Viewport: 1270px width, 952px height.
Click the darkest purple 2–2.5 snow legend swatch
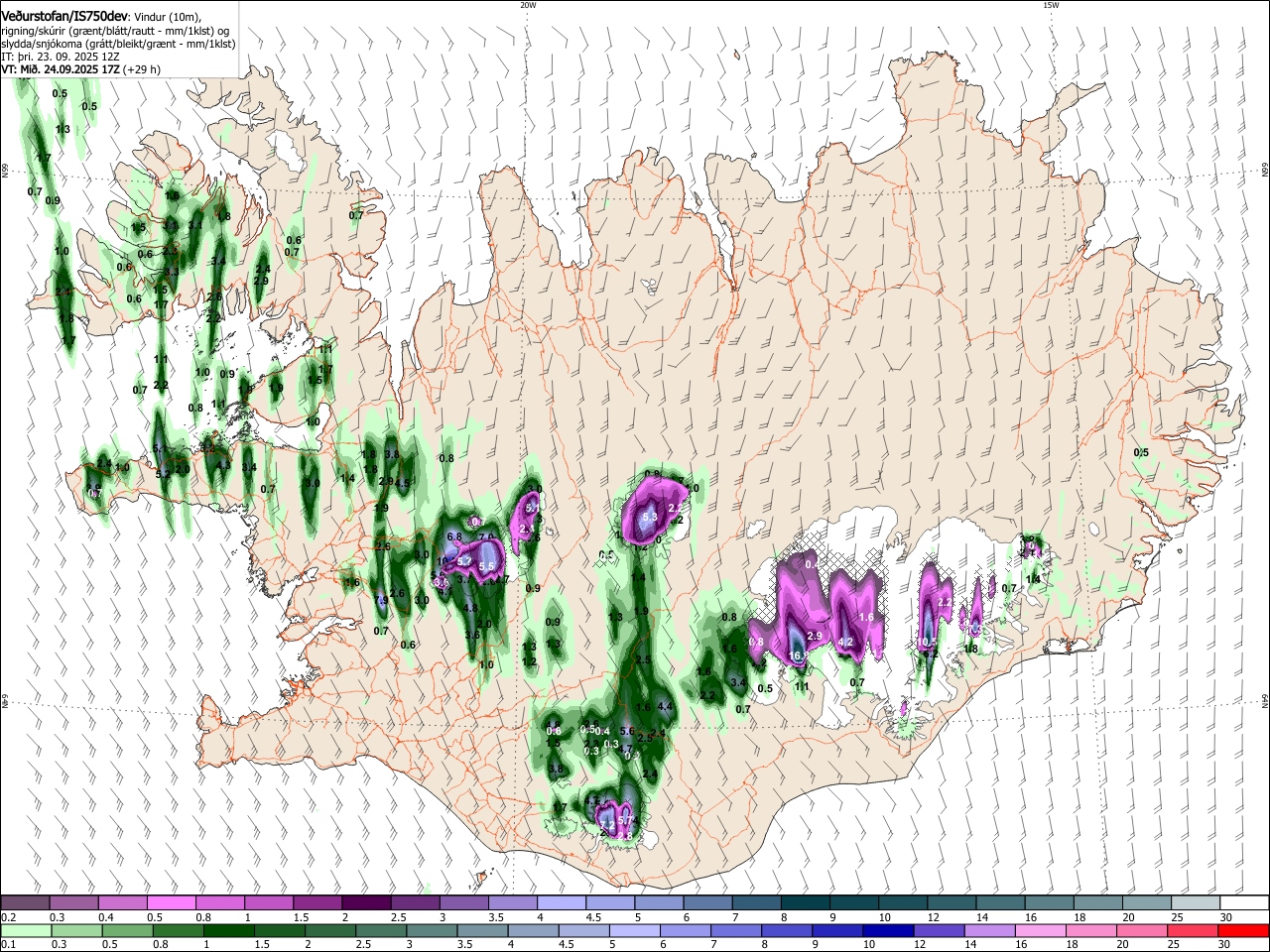(x=366, y=902)
